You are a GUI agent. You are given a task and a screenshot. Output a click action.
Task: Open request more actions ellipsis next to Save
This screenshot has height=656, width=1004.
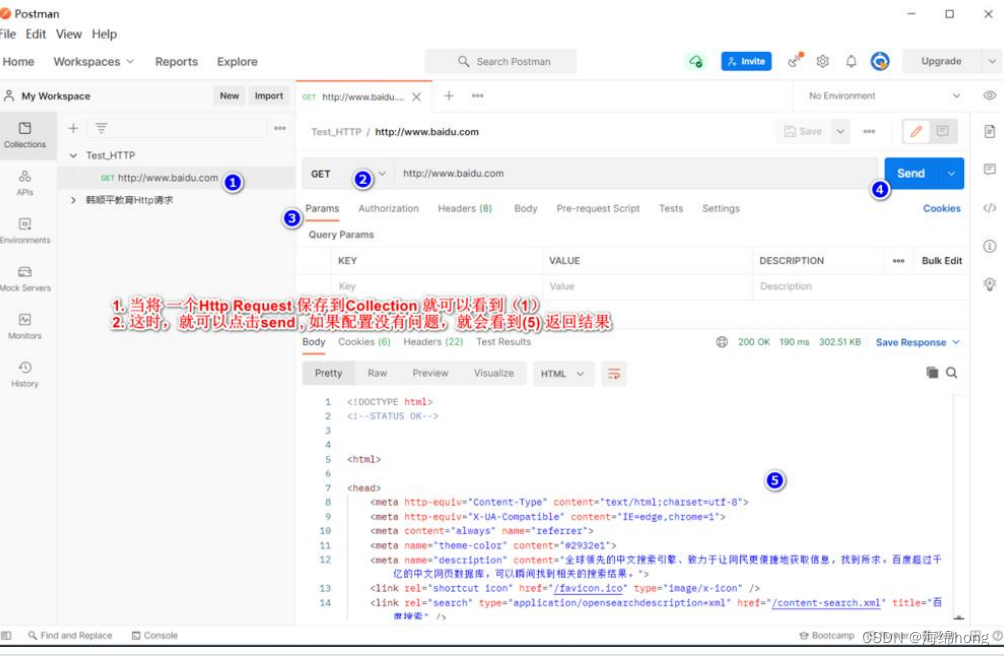click(x=869, y=131)
